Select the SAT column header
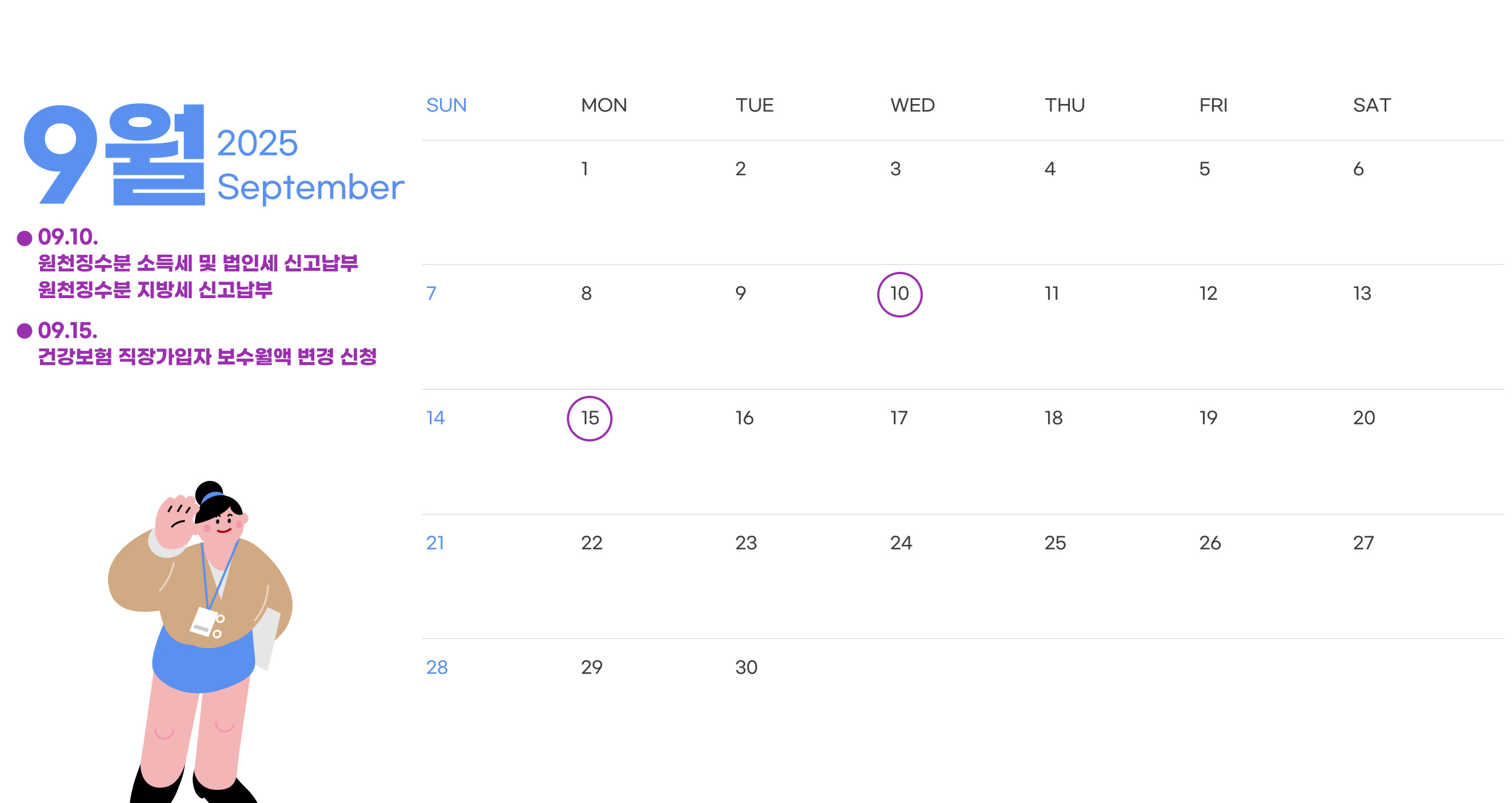1512x803 pixels. (x=1372, y=105)
